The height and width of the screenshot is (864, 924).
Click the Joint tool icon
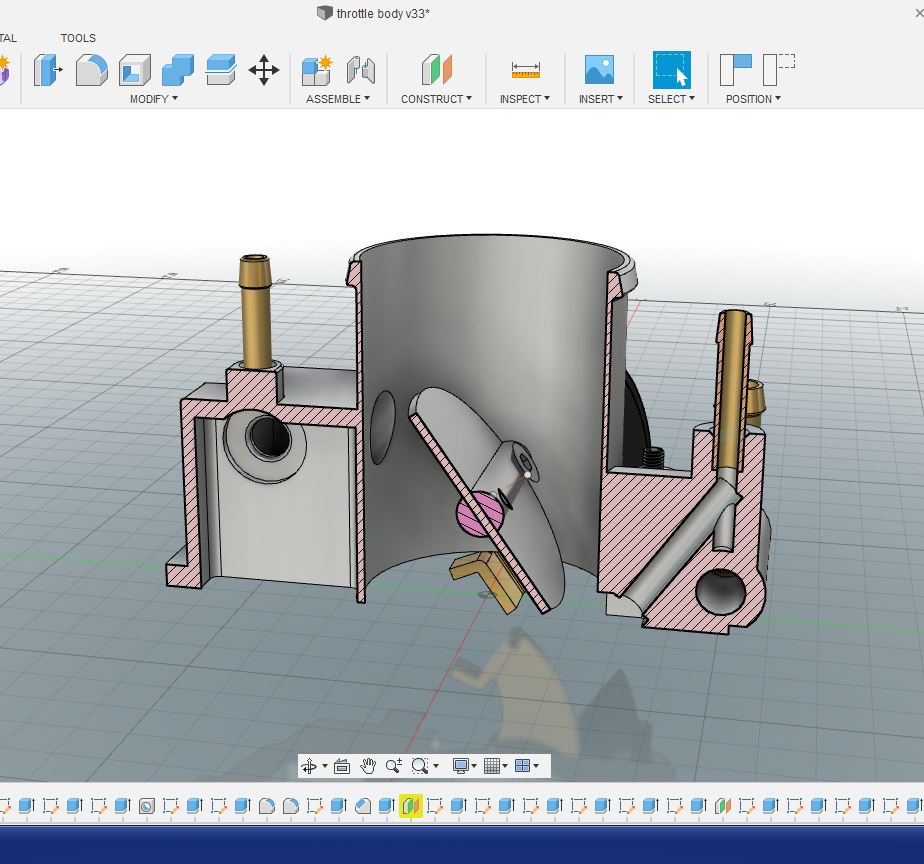360,70
